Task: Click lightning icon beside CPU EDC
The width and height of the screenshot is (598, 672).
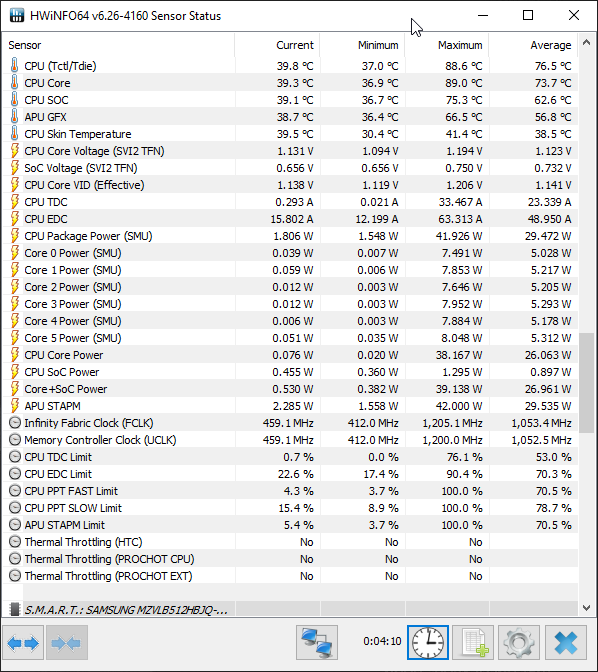Action: pos(15,219)
